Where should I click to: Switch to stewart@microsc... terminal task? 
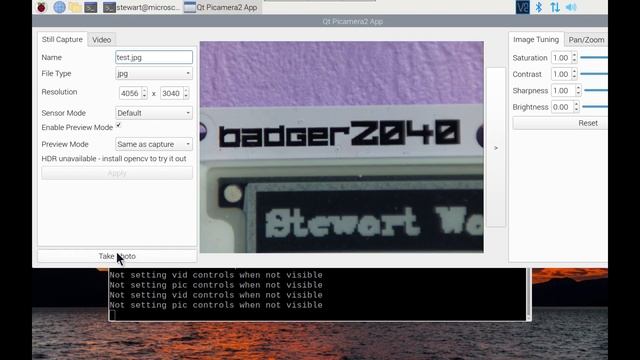coord(141,7)
